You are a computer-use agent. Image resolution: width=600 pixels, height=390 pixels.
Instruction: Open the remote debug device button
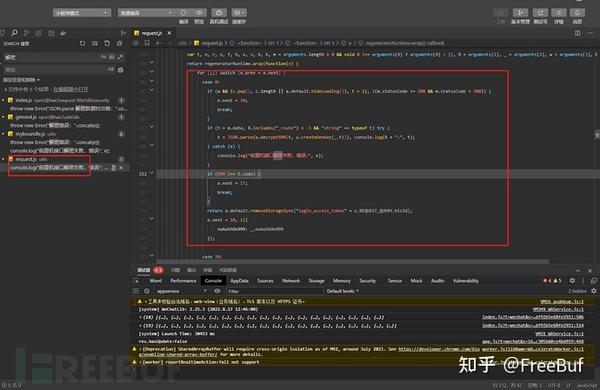pos(219,13)
